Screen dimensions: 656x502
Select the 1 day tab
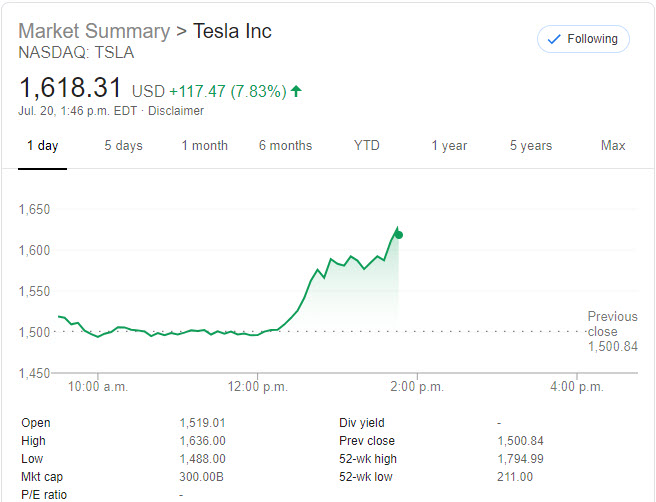[42, 146]
